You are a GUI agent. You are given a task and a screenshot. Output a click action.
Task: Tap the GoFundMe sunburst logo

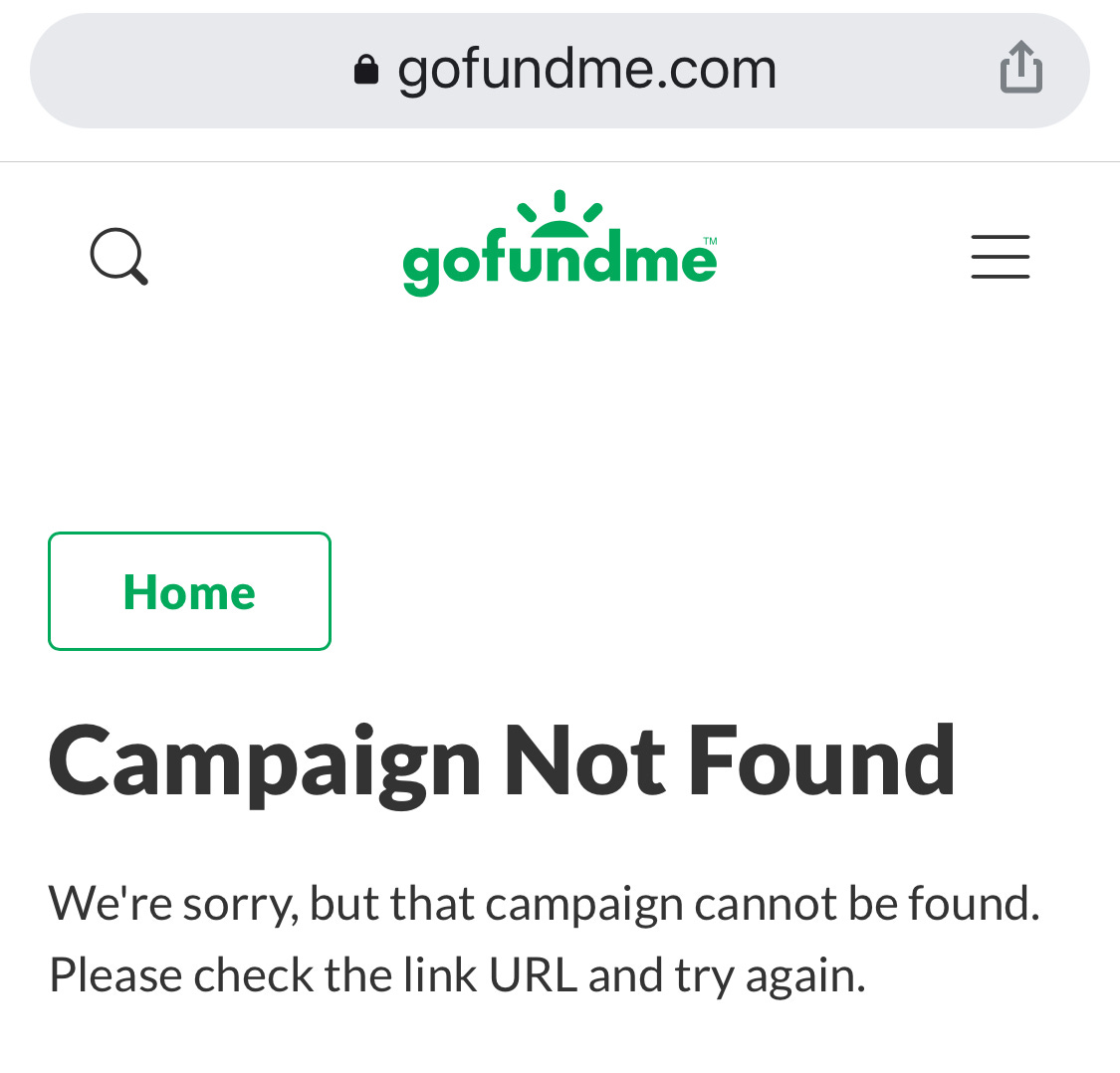[x=559, y=211]
